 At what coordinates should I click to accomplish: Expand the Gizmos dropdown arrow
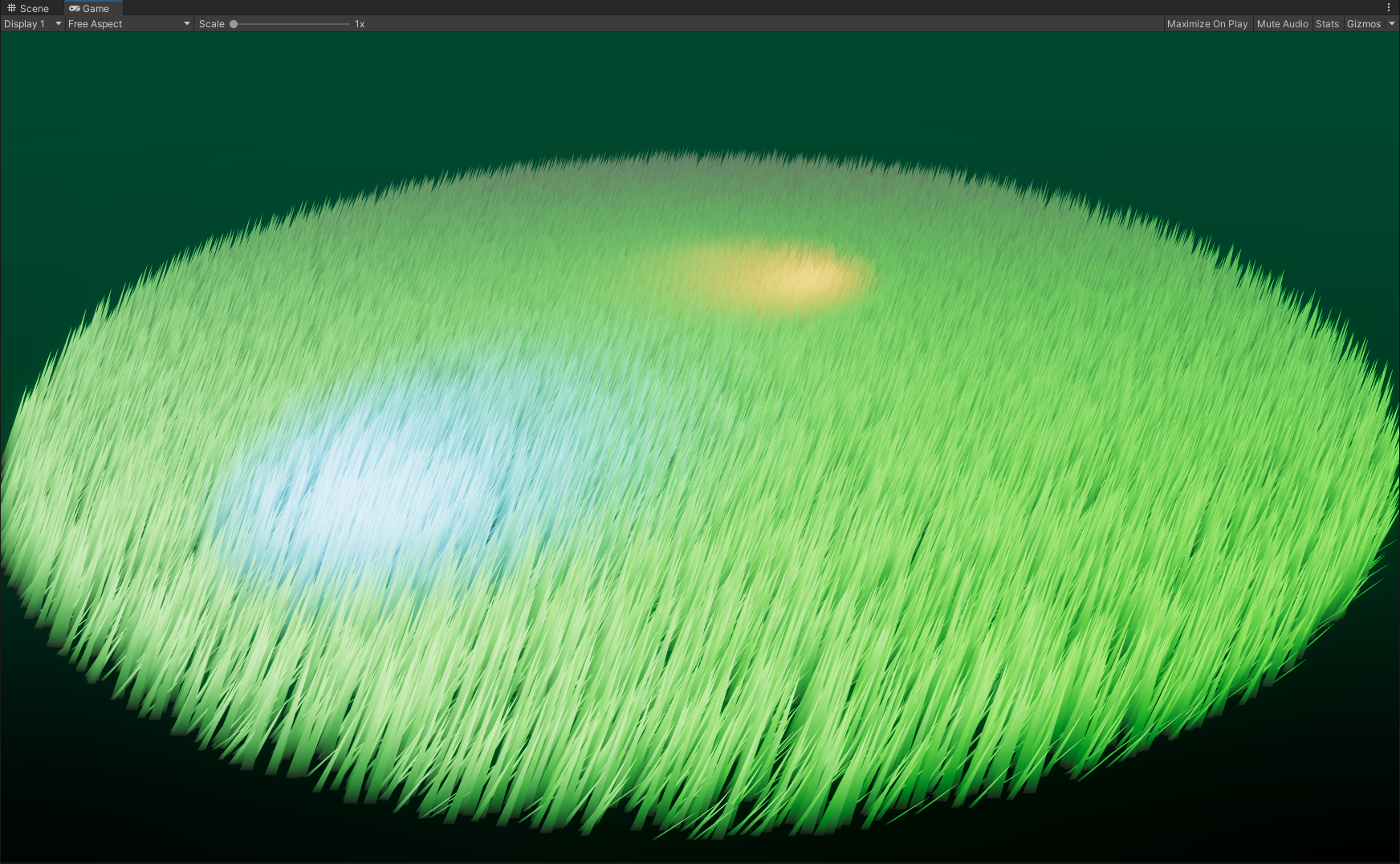click(x=1392, y=24)
